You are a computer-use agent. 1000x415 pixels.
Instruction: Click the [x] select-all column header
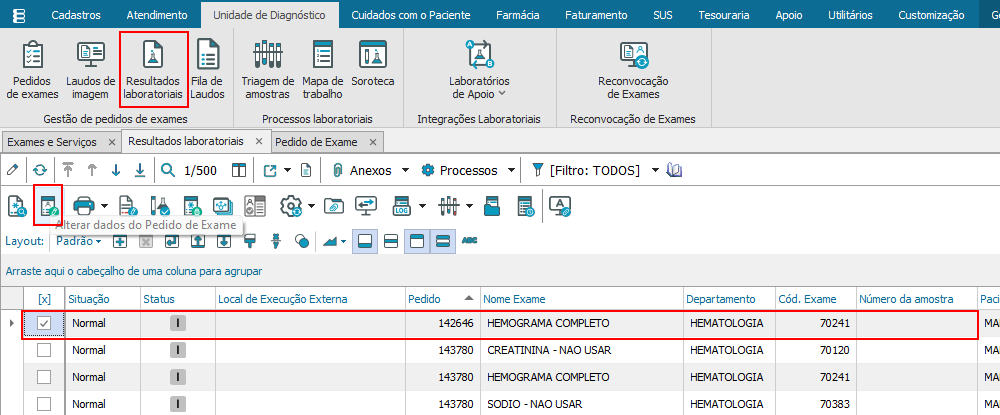(x=44, y=299)
